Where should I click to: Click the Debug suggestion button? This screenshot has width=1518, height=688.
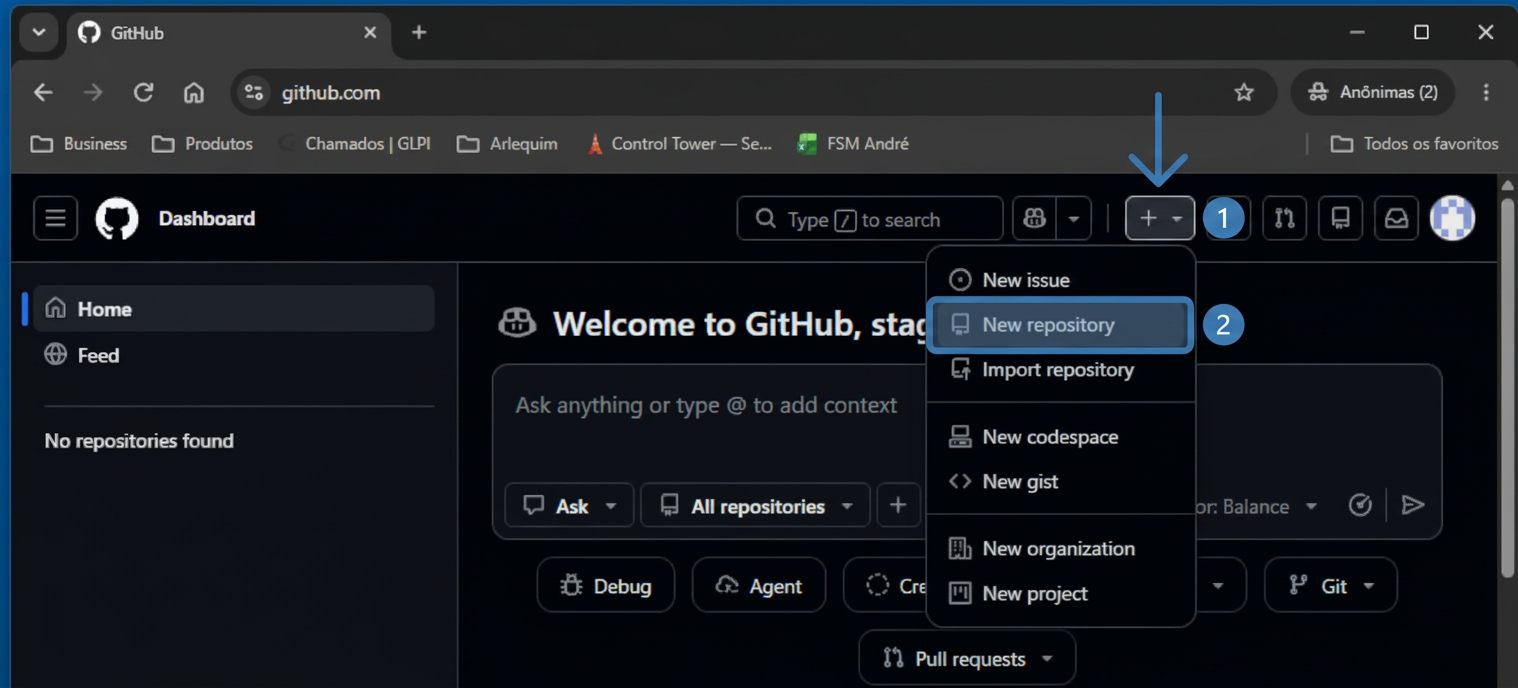tap(606, 585)
